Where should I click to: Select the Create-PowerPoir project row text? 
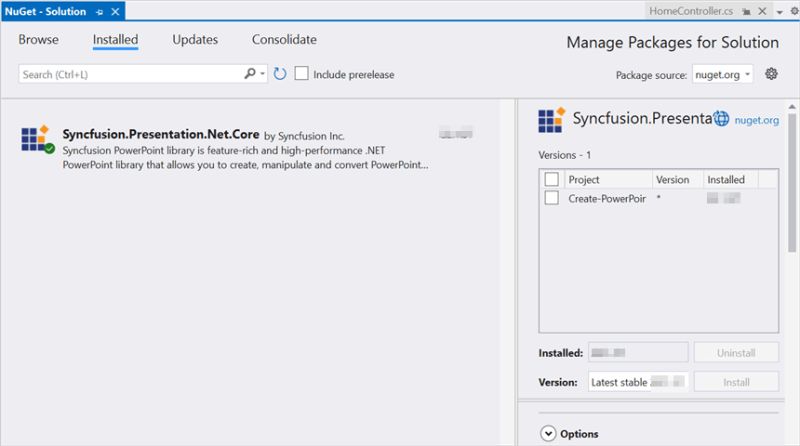pyautogui.click(x=607, y=199)
